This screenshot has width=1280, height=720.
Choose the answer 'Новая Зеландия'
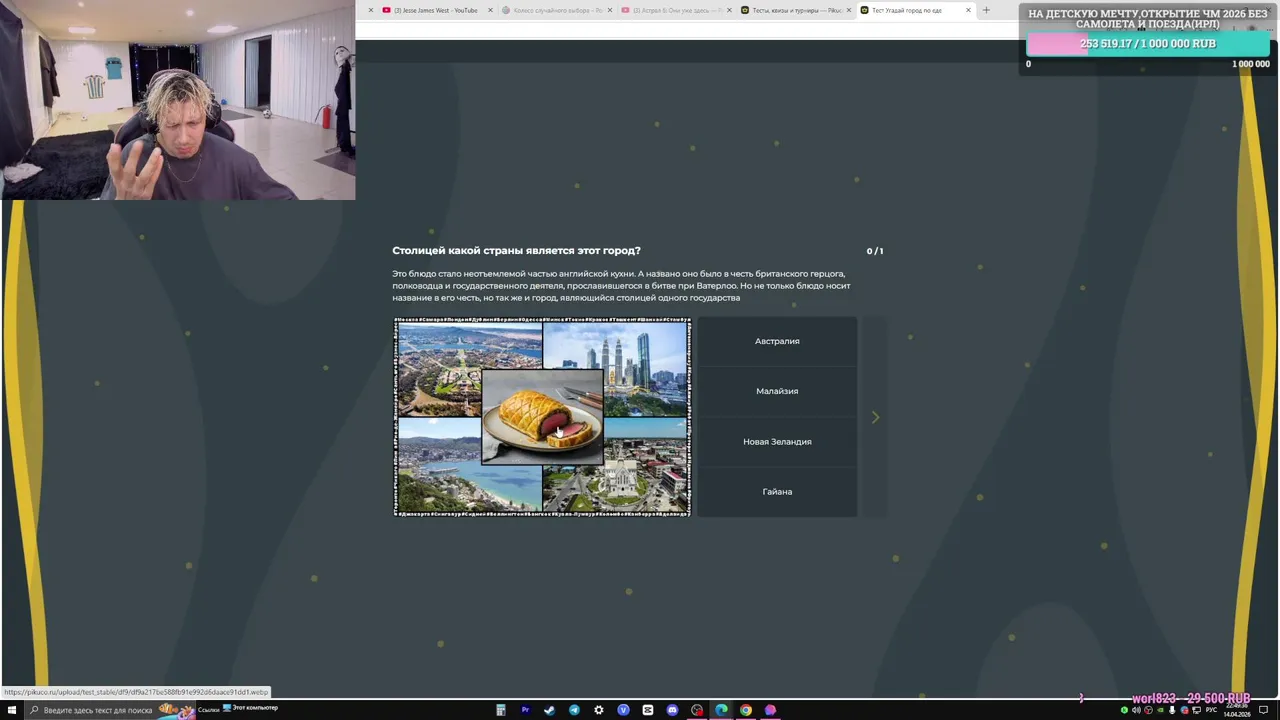point(777,441)
